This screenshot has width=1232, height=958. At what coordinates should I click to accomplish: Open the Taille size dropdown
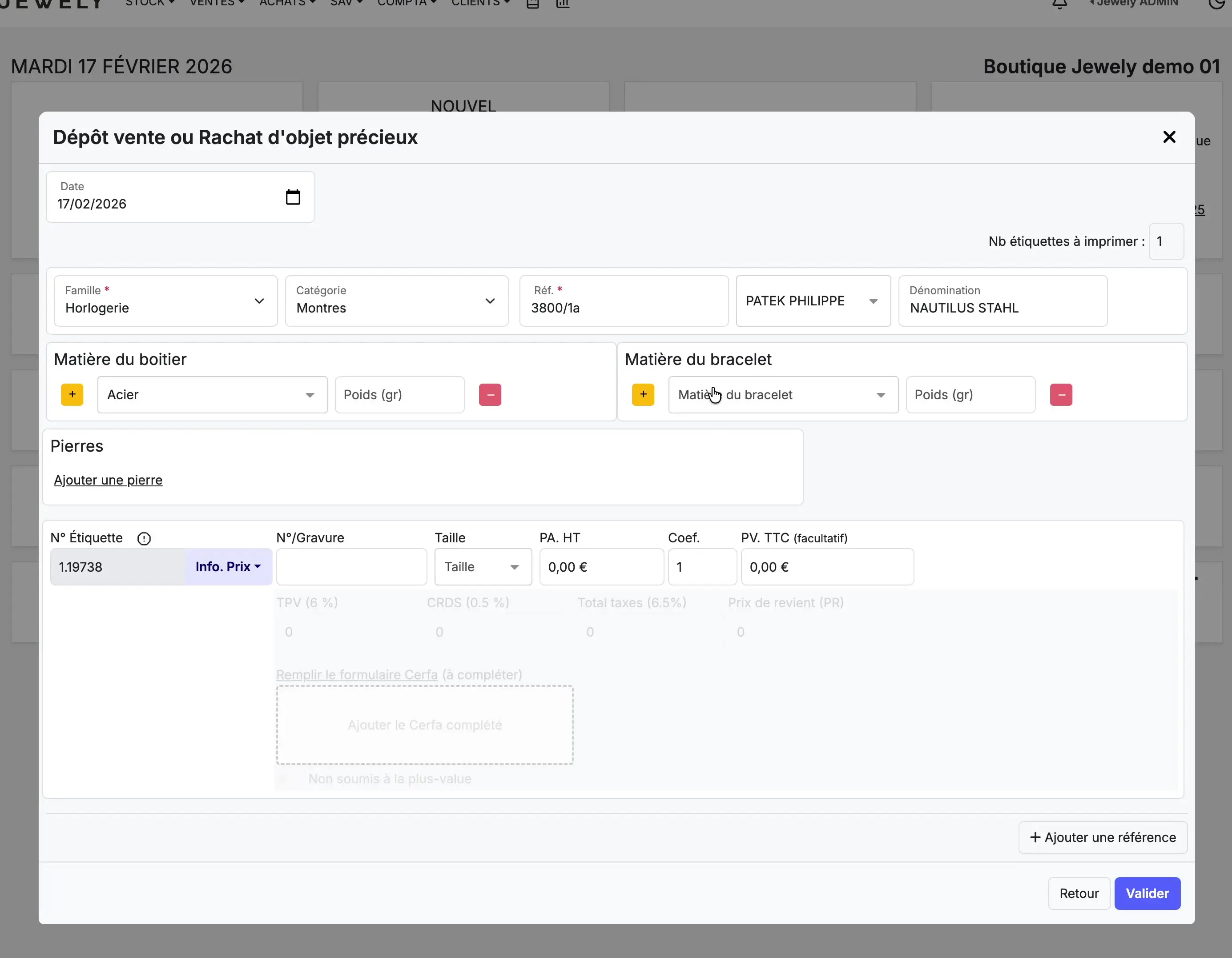[483, 567]
